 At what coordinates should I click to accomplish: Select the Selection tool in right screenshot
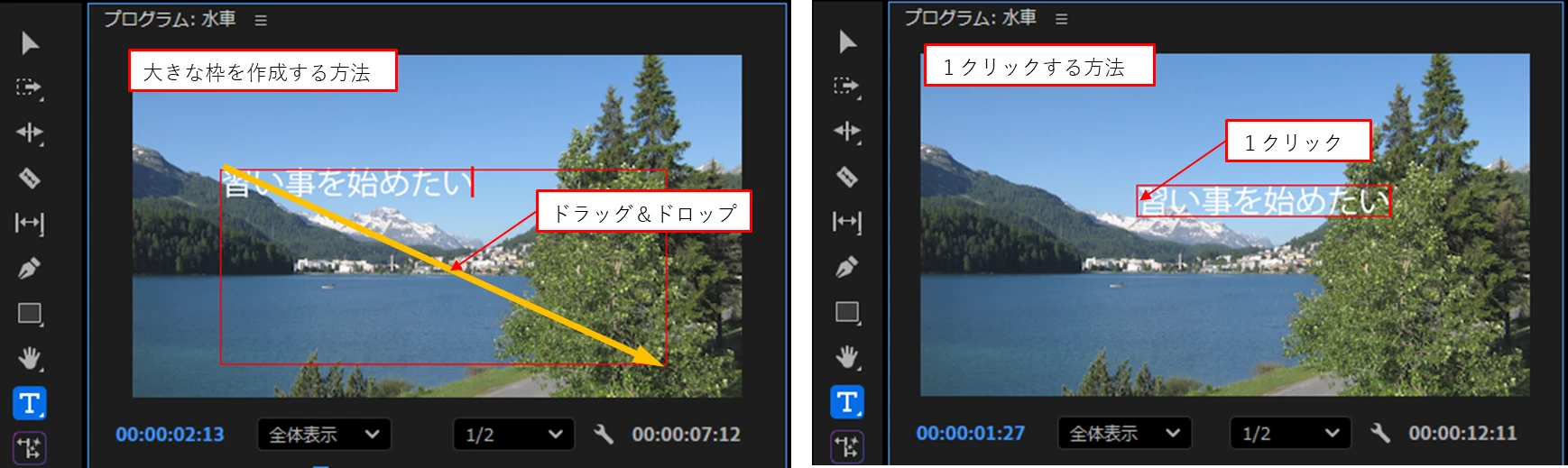pos(847,41)
